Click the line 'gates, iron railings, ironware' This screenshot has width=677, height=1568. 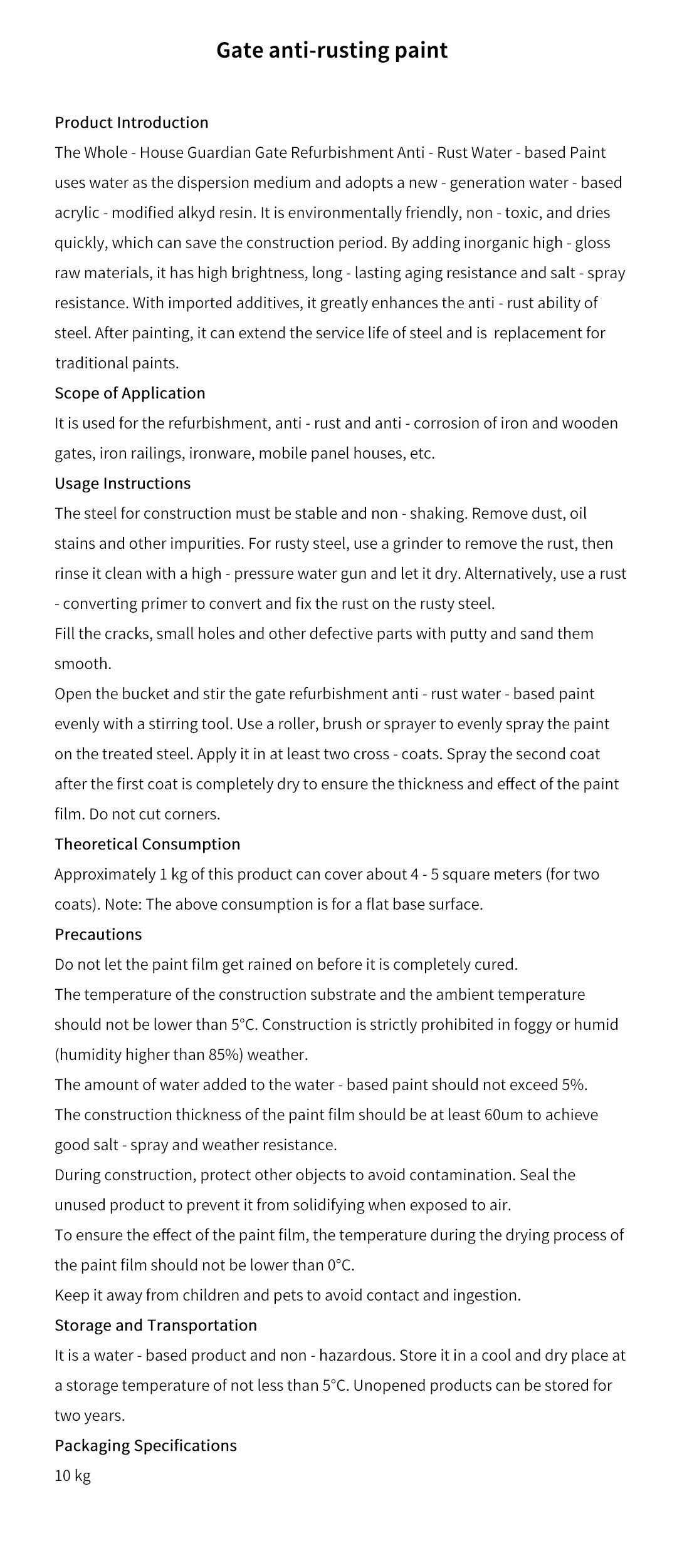[x=244, y=453]
